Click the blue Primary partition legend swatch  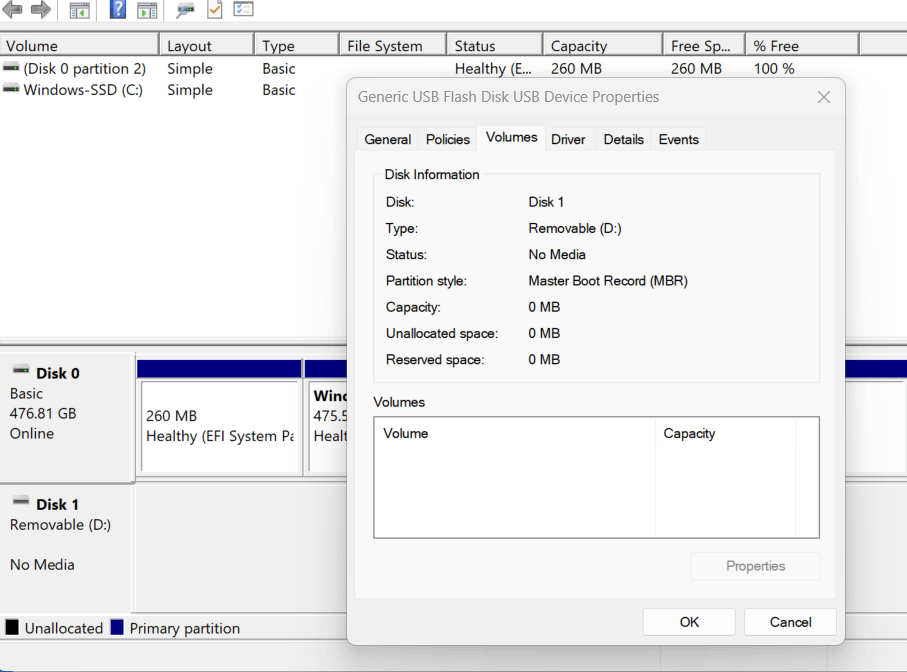click(117, 627)
